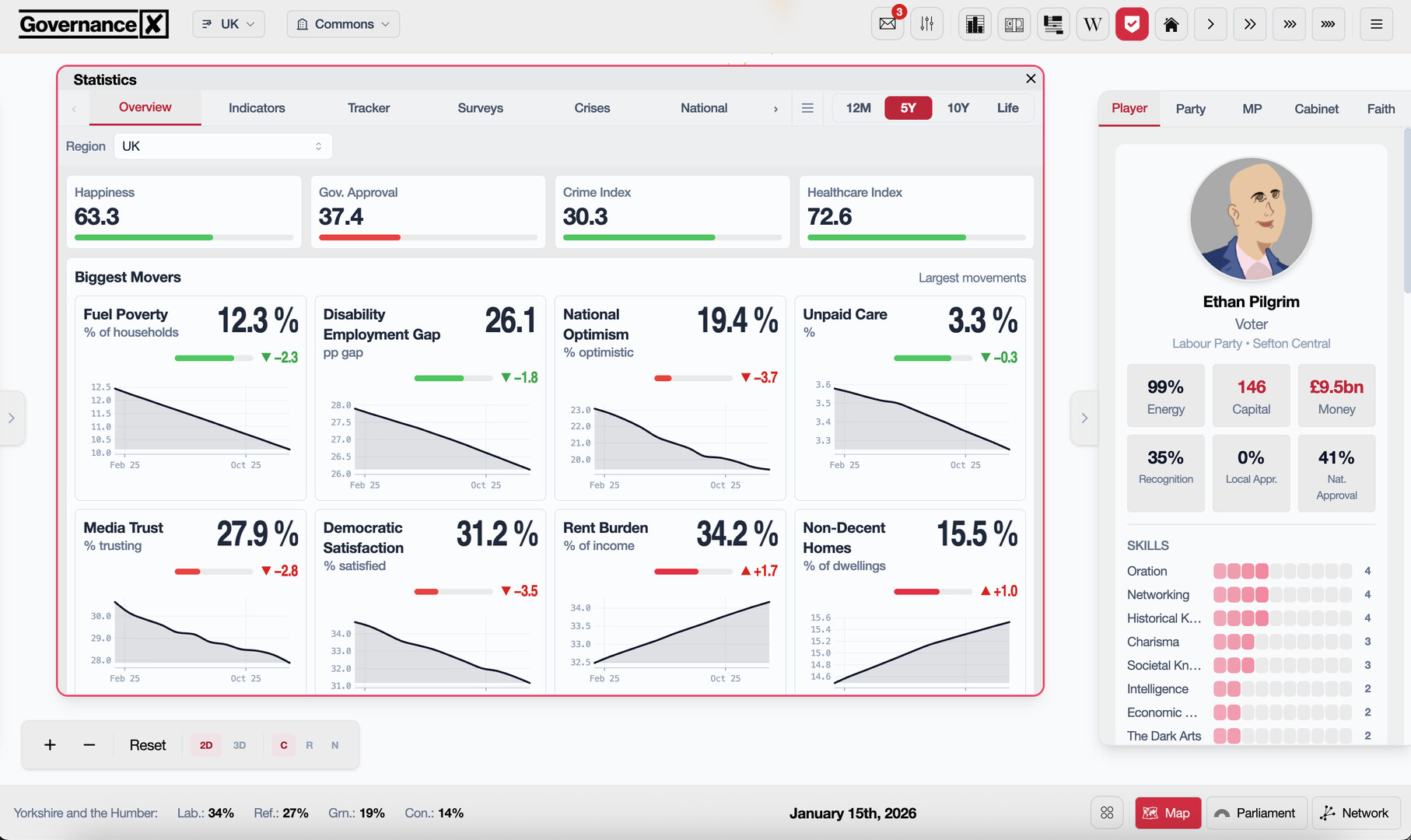Open the mail inbox with 3 notifications
Image resolution: width=1411 pixels, height=840 pixels.
click(x=888, y=24)
